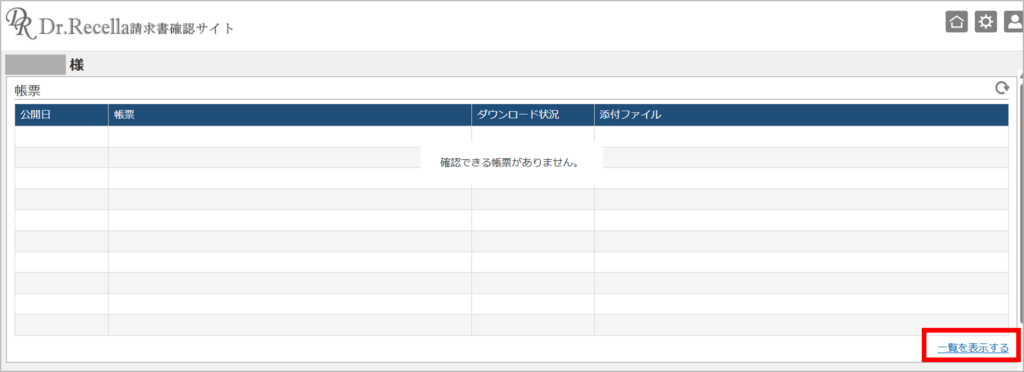Select last empty row under ダウンロード状況
This screenshot has height=372, width=1024.
click(533, 325)
